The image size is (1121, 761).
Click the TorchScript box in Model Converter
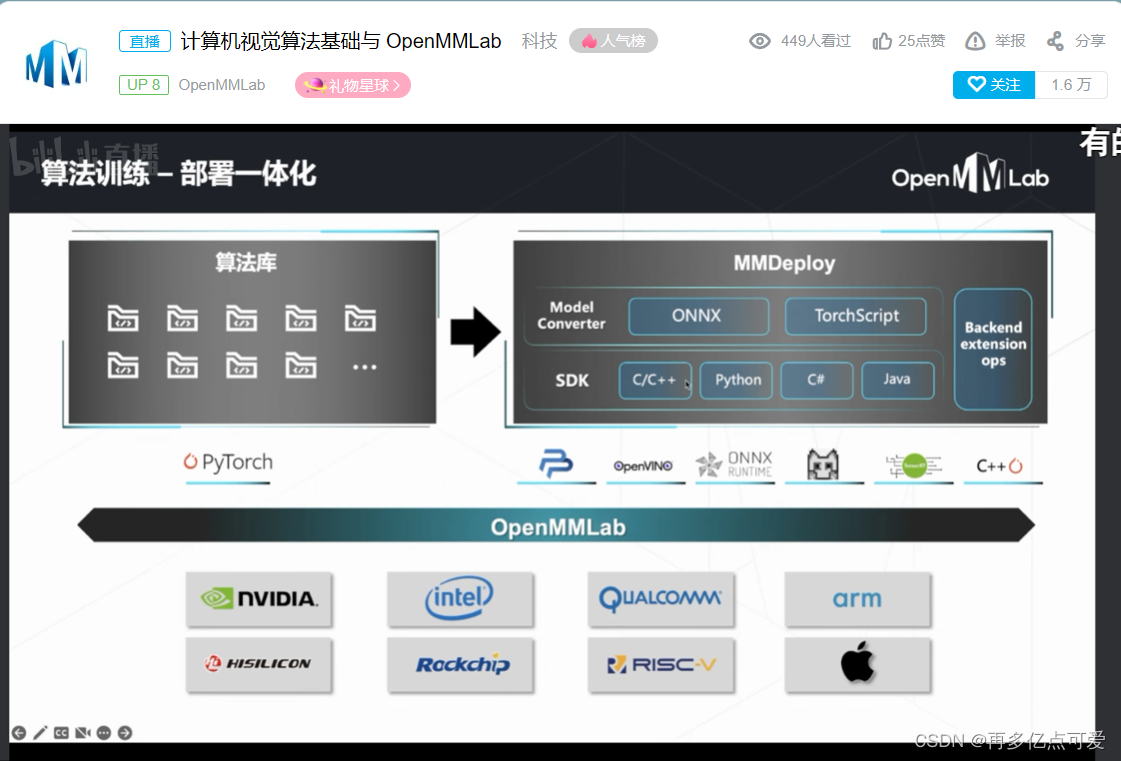856,316
